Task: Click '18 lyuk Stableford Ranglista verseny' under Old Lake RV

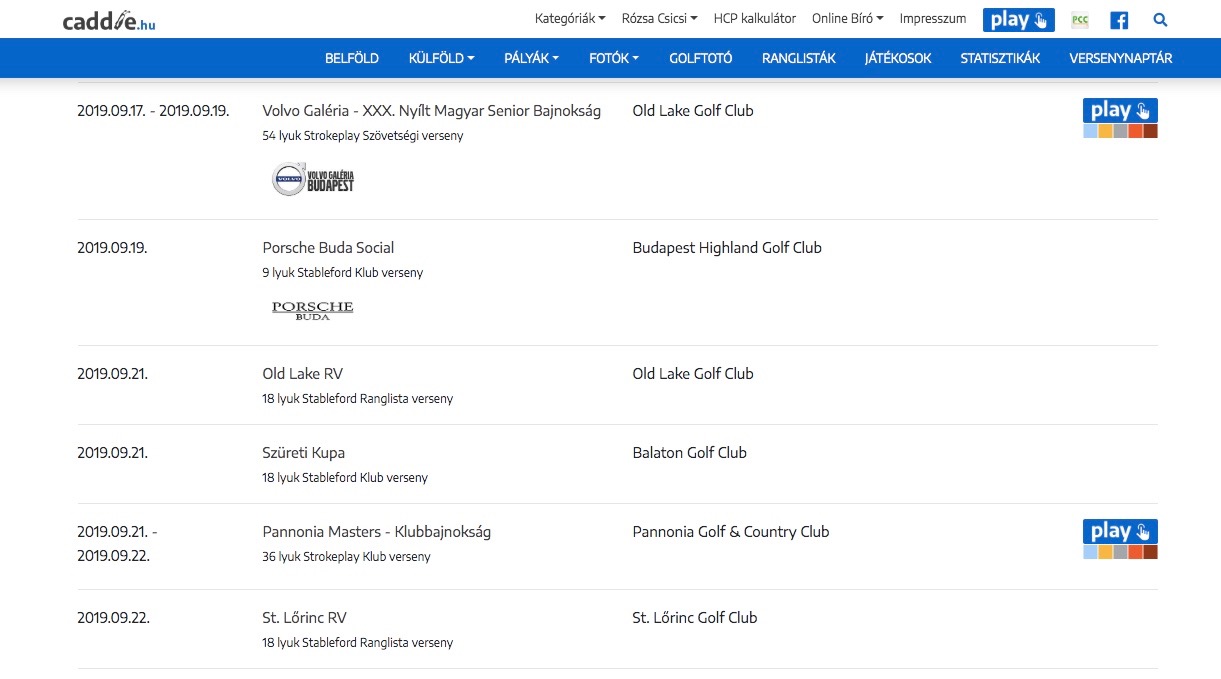Action: 358,399
